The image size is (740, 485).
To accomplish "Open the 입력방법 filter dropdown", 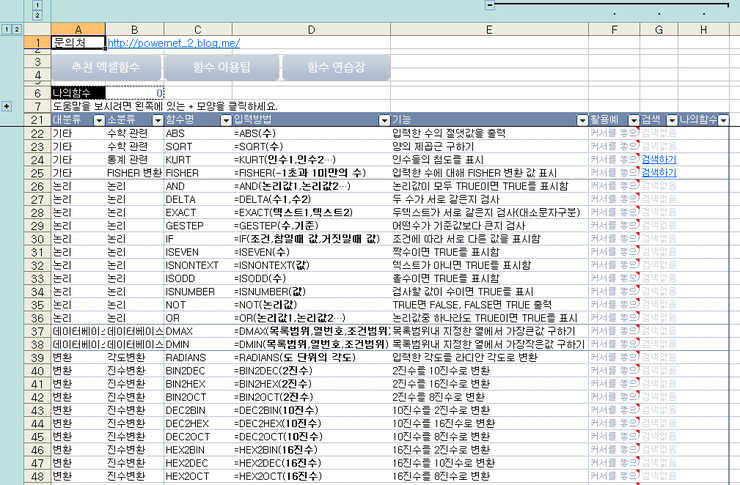I will 384,120.
